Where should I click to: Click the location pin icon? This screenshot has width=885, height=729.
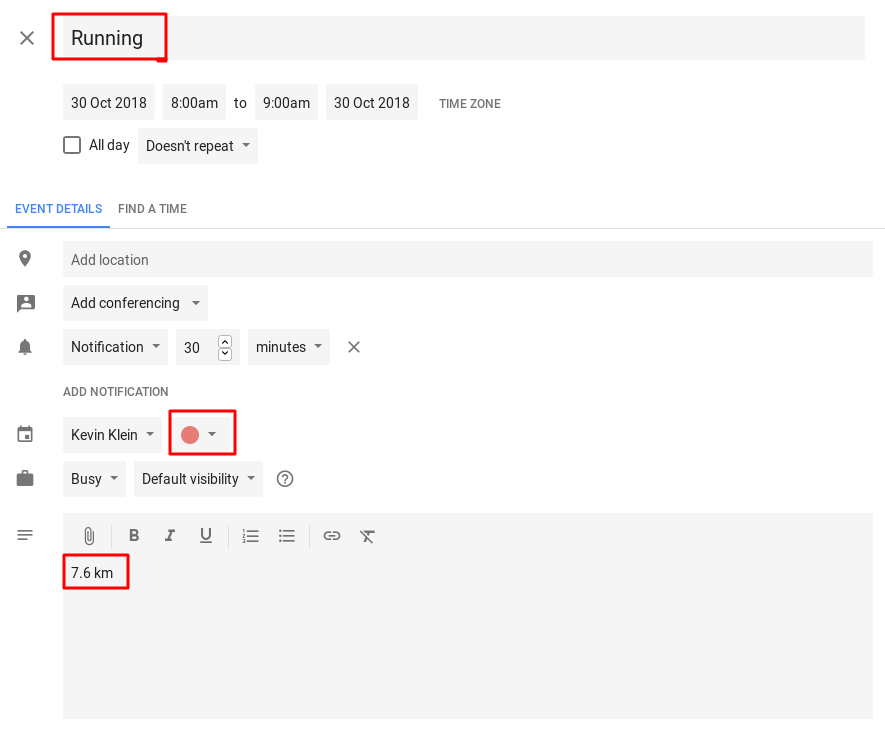(x=25, y=258)
